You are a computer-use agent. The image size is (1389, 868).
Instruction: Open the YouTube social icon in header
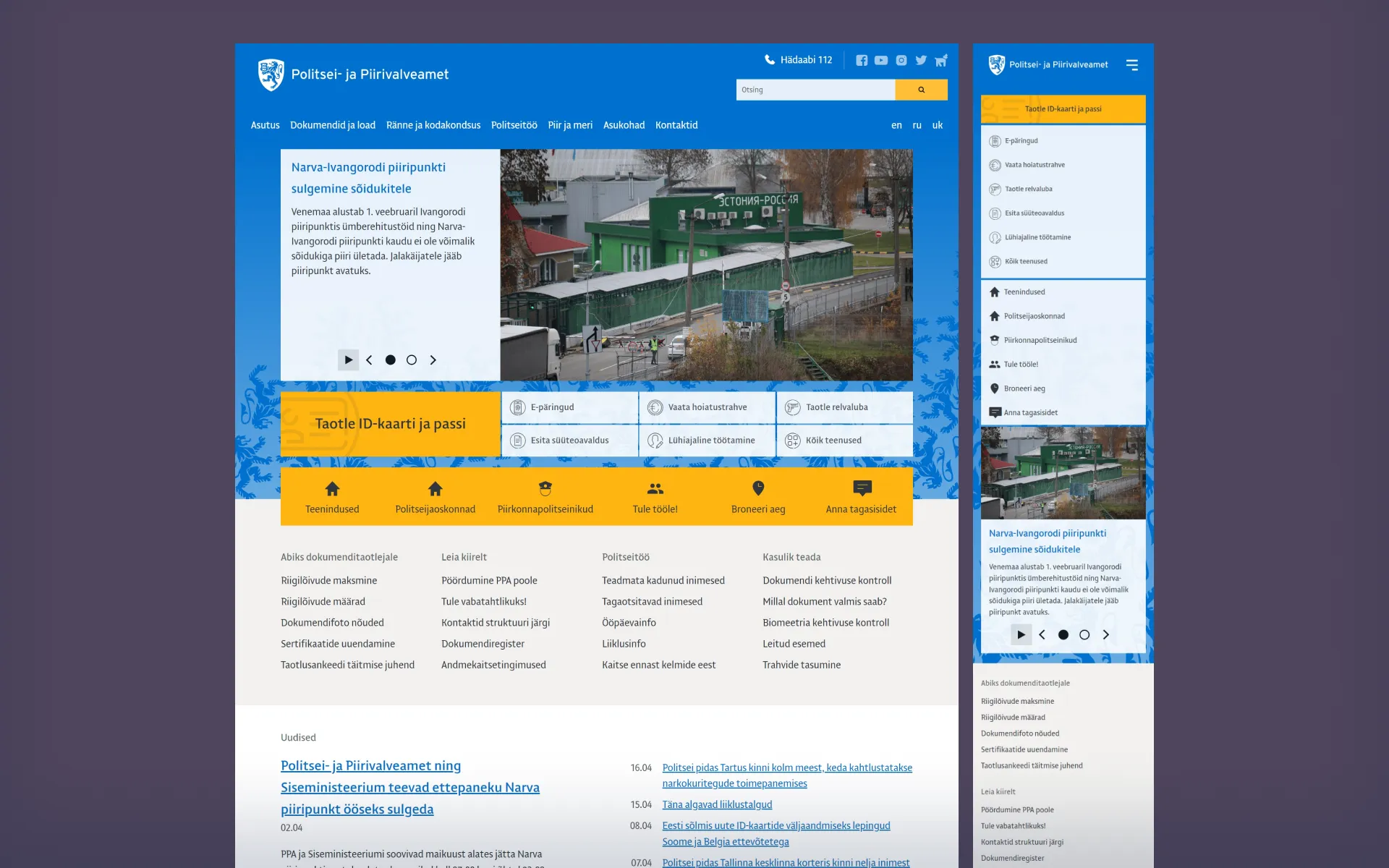(880, 61)
